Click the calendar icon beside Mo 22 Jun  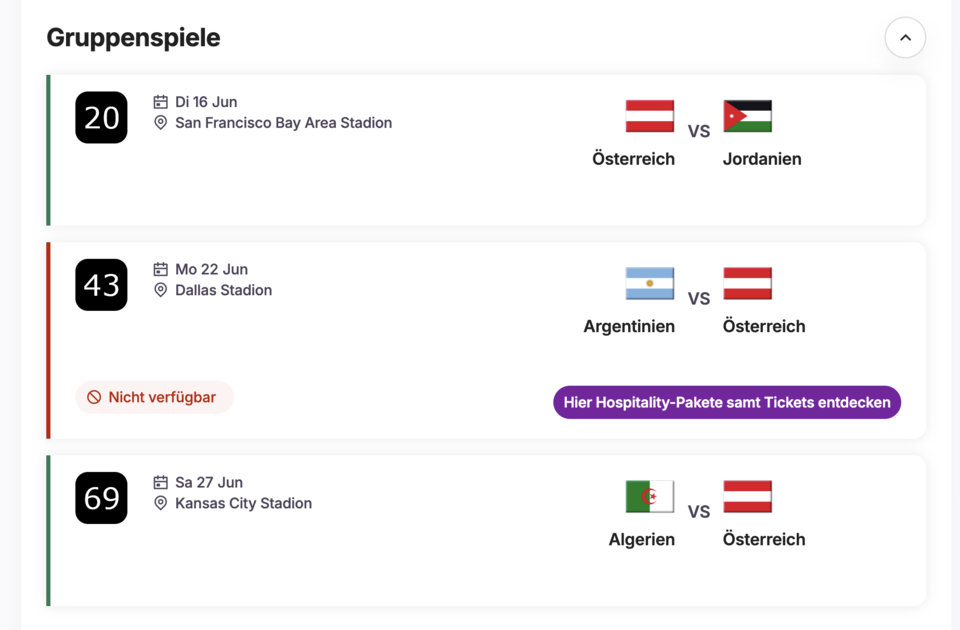tap(162, 268)
